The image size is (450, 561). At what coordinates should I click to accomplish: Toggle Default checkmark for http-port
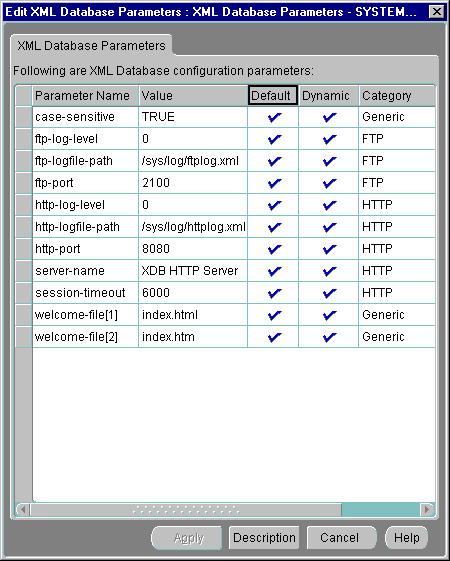pyautogui.click(x=274, y=249)
